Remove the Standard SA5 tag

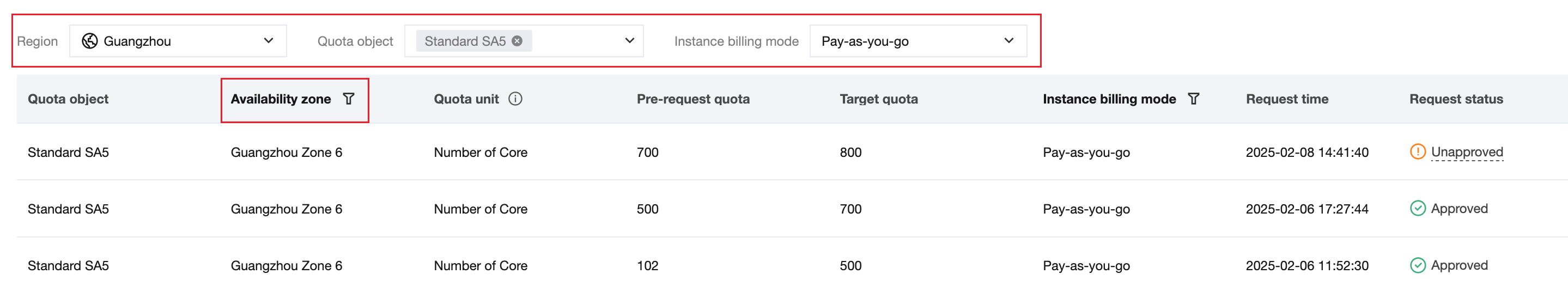click(x=517, y=41)
